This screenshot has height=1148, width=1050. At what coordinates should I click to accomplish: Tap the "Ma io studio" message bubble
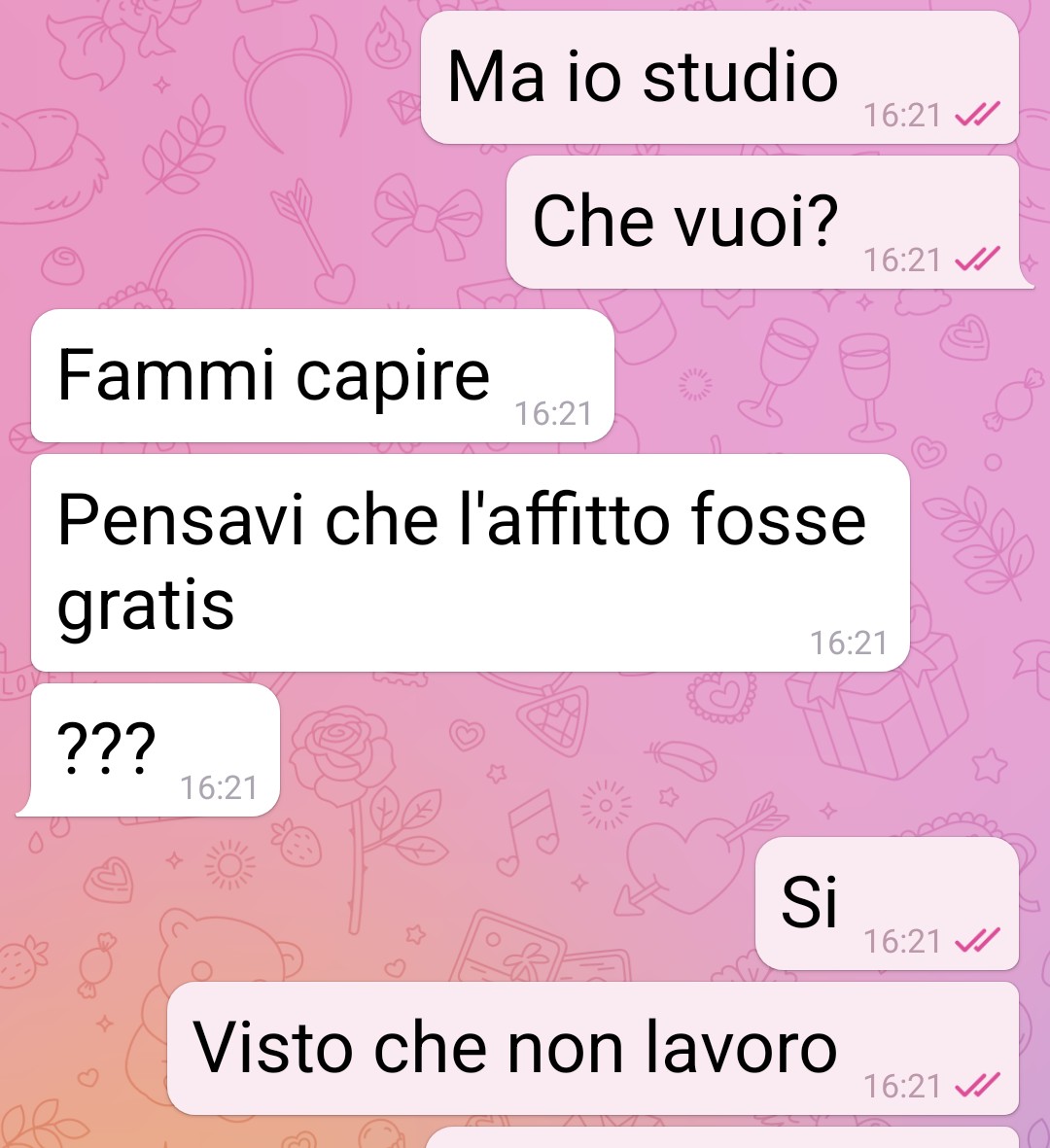pos(719,78)
